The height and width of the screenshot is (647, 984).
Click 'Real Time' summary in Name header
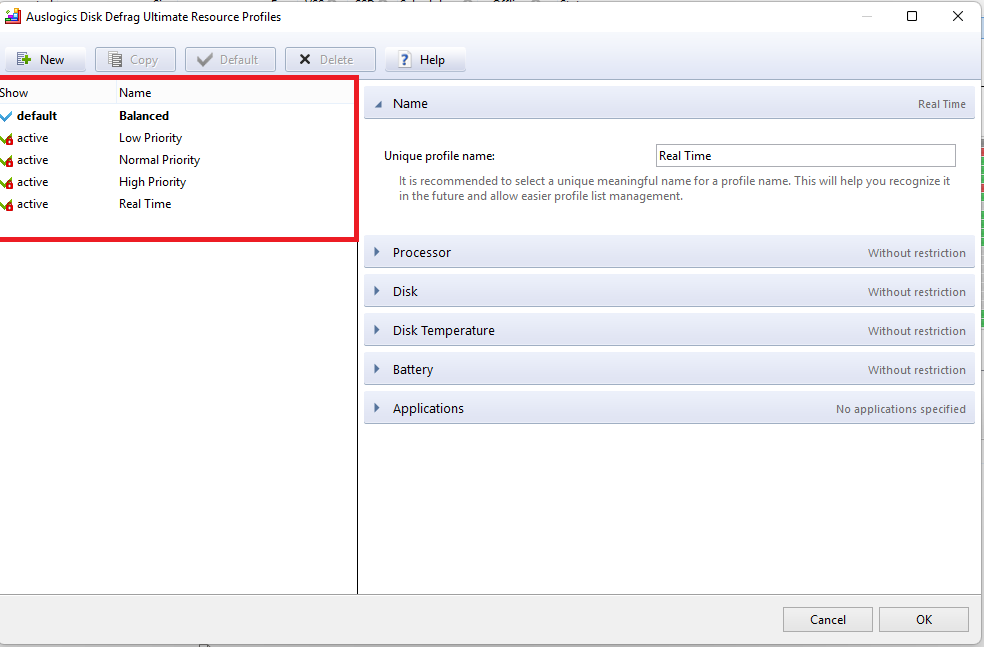(942, 104)
